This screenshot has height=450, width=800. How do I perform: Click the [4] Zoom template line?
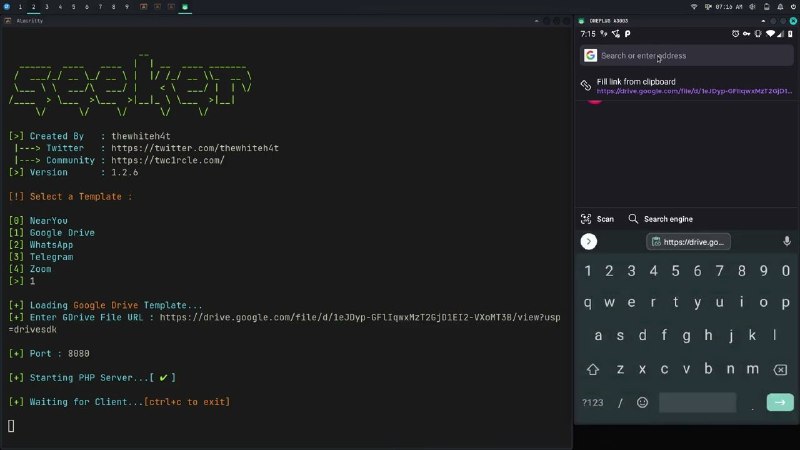(30, 269)
